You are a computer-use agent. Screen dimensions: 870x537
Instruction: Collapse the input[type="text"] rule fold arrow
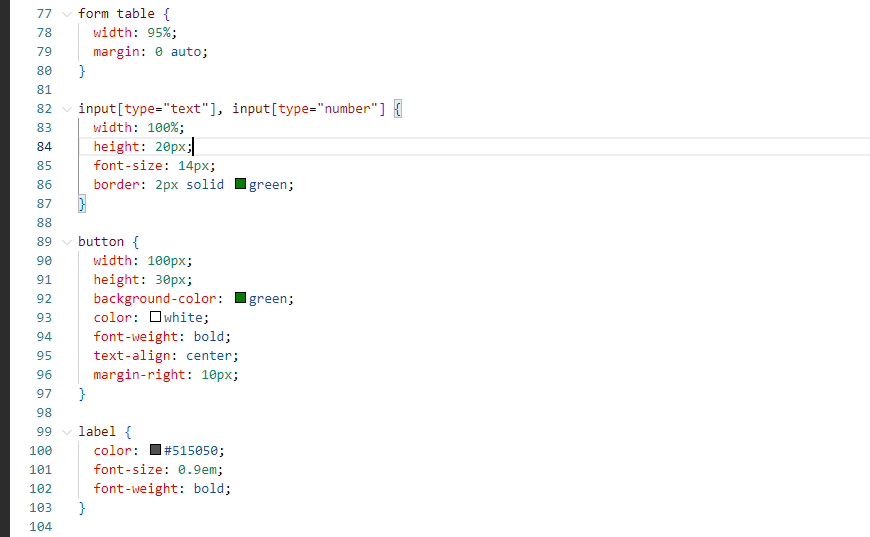coord(67,109)
